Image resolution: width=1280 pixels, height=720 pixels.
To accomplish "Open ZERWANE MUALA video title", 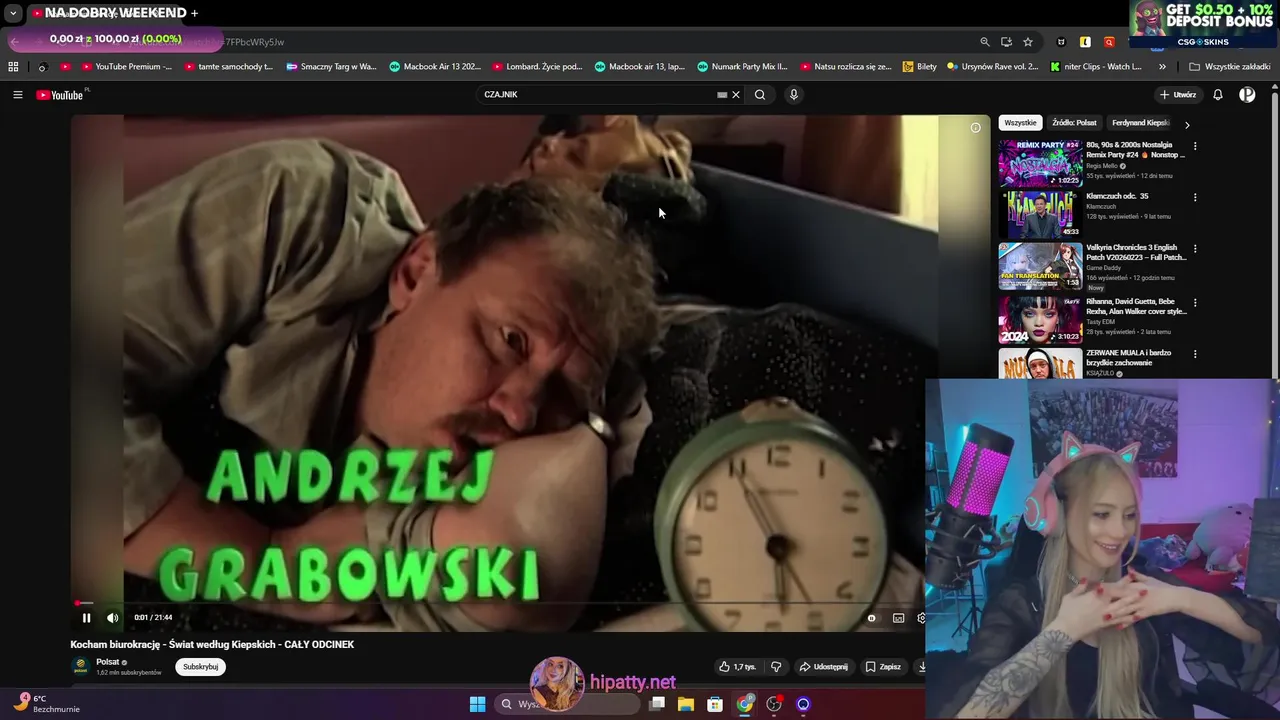I will click(x=1128, y=358).
